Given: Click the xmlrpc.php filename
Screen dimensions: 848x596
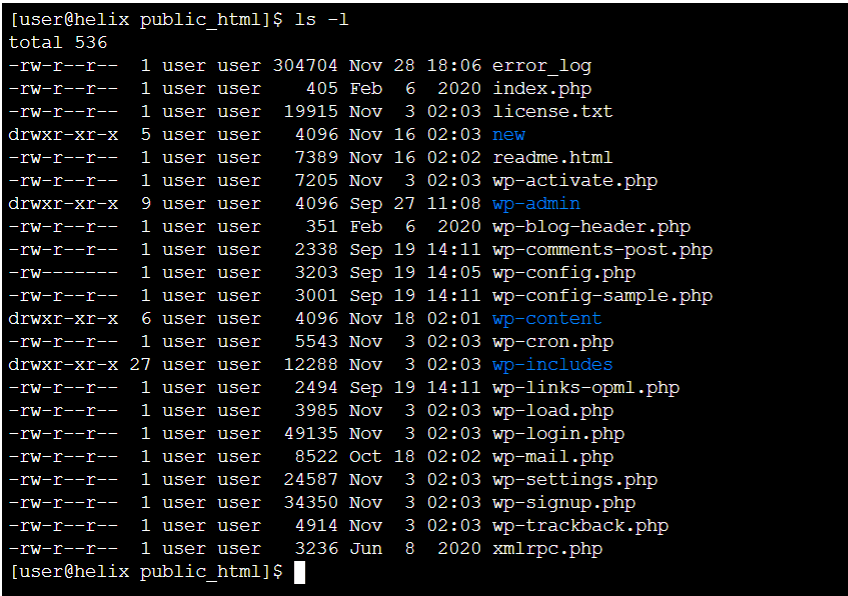Looking at the screenshot, I should click(x=547, y=549).
